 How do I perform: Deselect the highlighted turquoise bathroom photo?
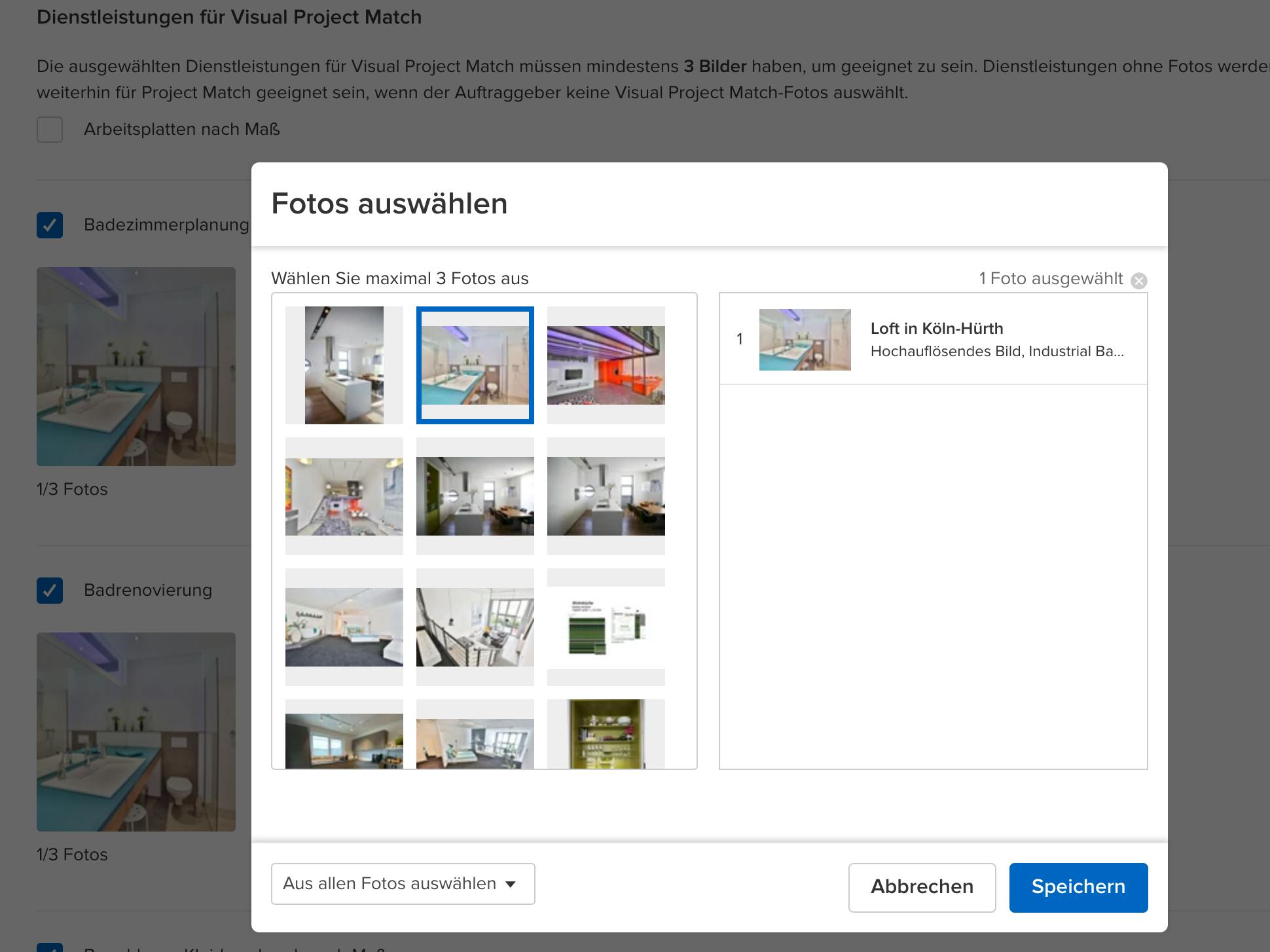(475, 365)
